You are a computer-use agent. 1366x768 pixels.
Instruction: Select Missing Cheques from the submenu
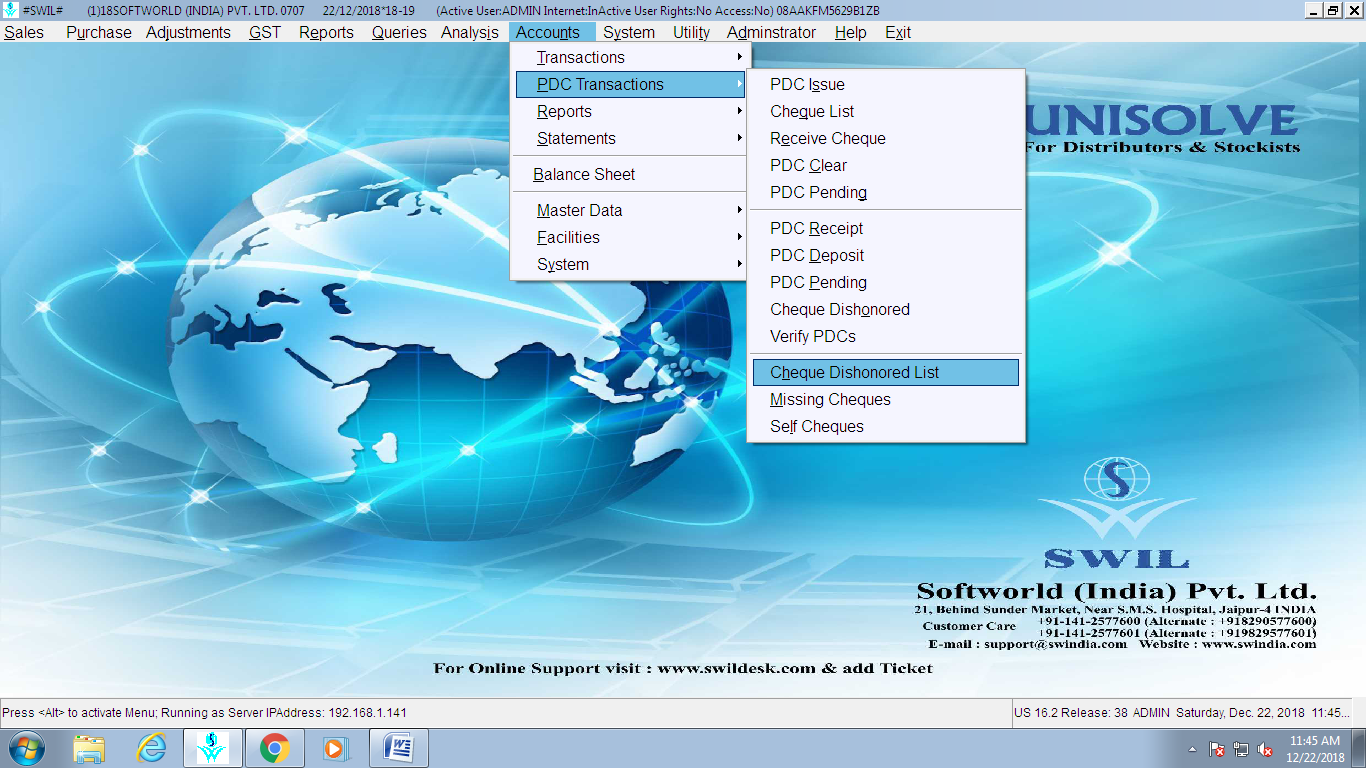point(830,400)
